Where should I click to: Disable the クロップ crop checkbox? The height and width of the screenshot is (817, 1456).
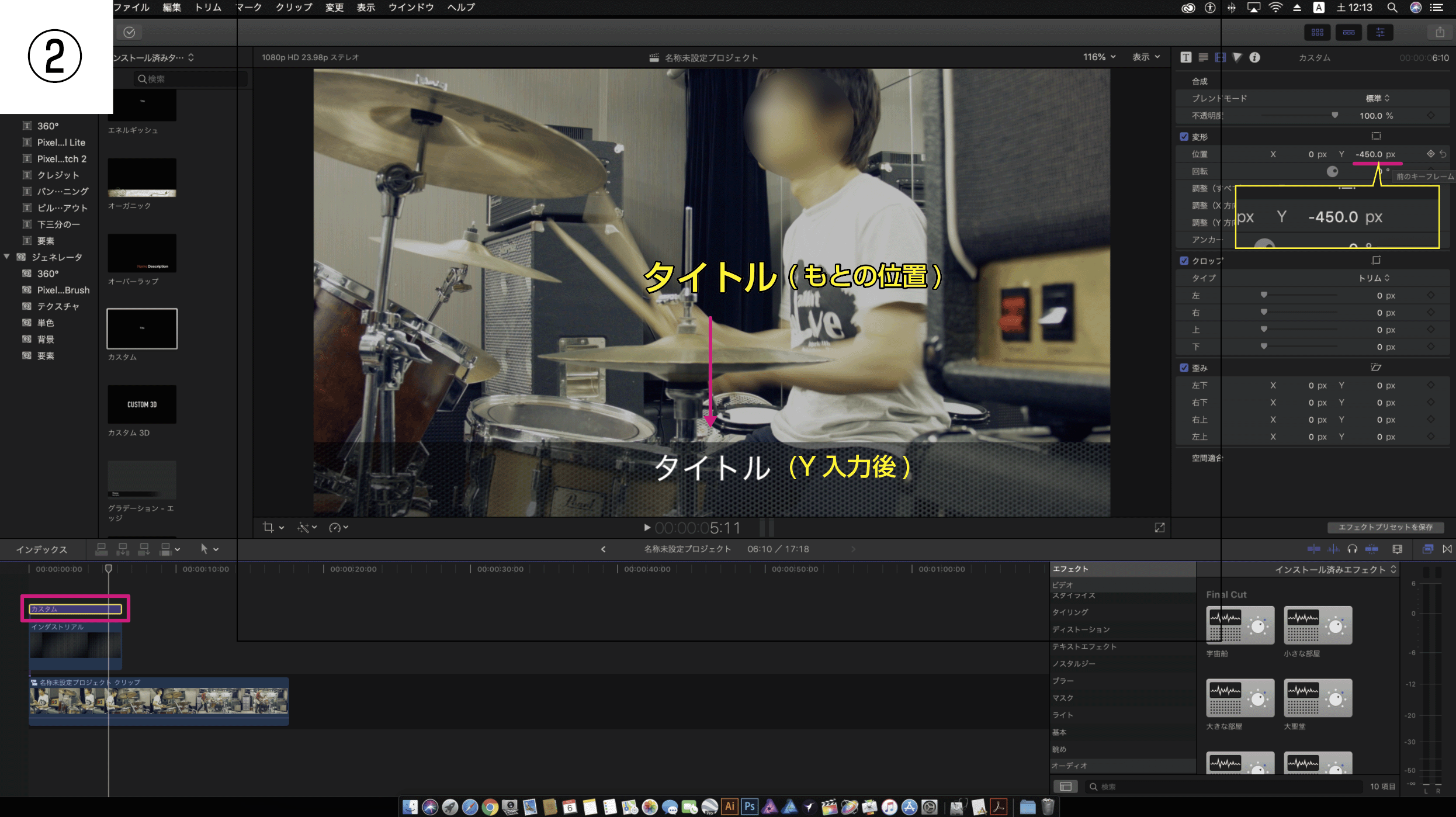[1184, 261]
